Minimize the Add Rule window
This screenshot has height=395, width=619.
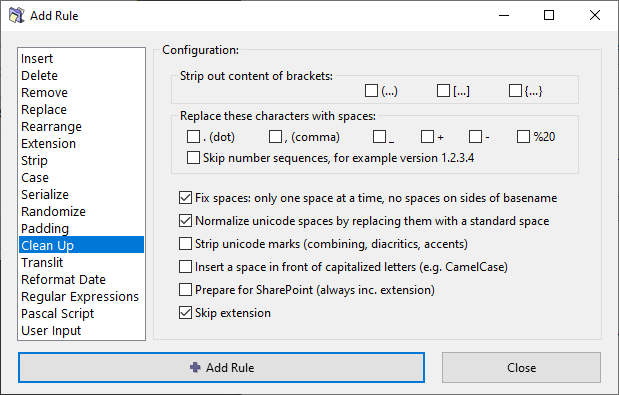click(x=504, y=15)
